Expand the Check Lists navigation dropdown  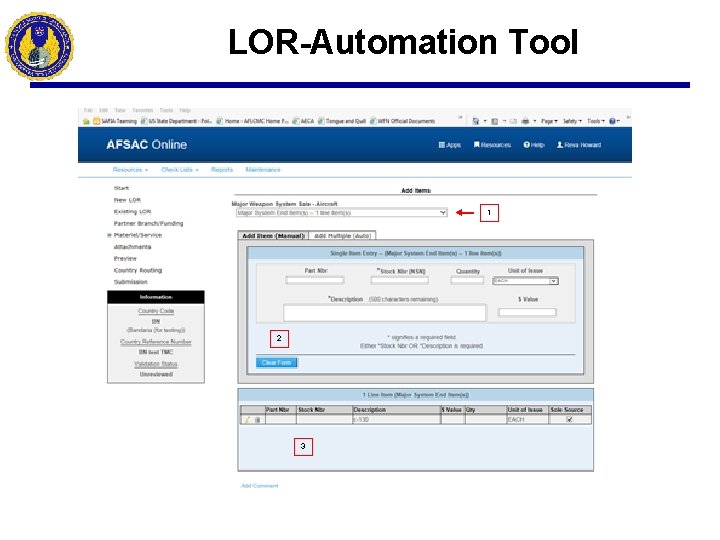click(180, 170)
